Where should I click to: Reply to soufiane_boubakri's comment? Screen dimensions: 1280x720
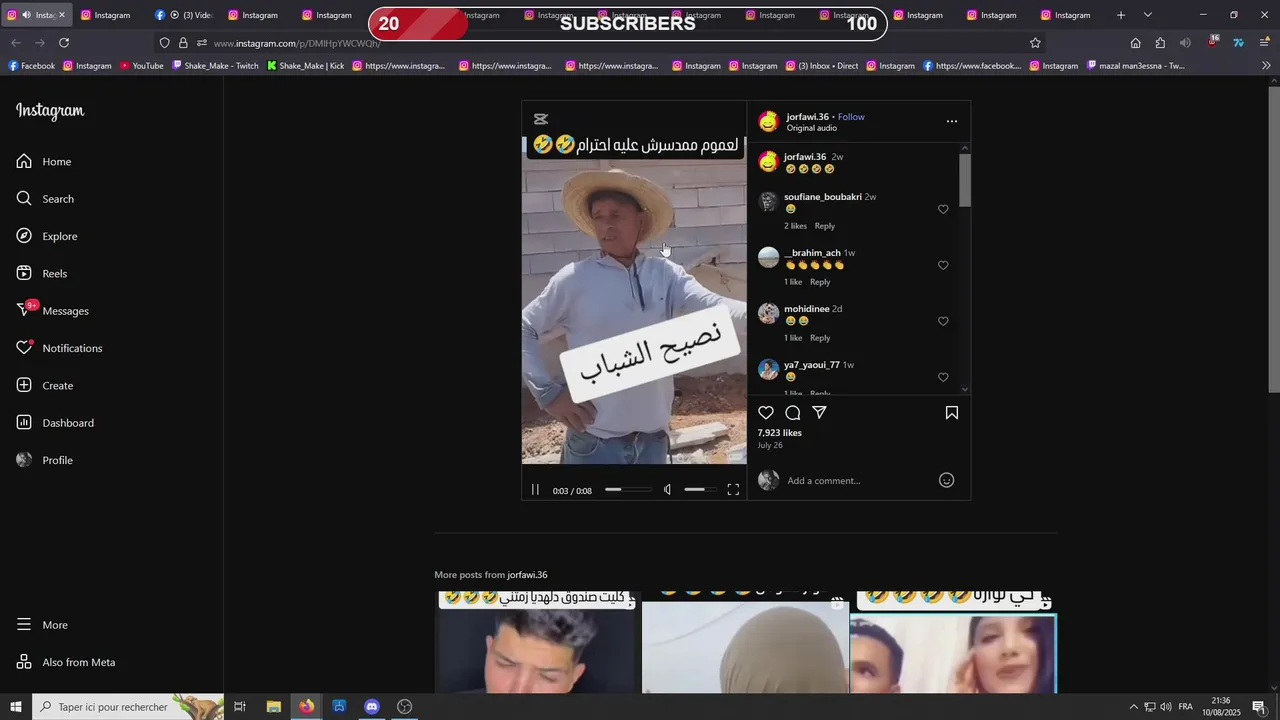(x=824, y=226)
